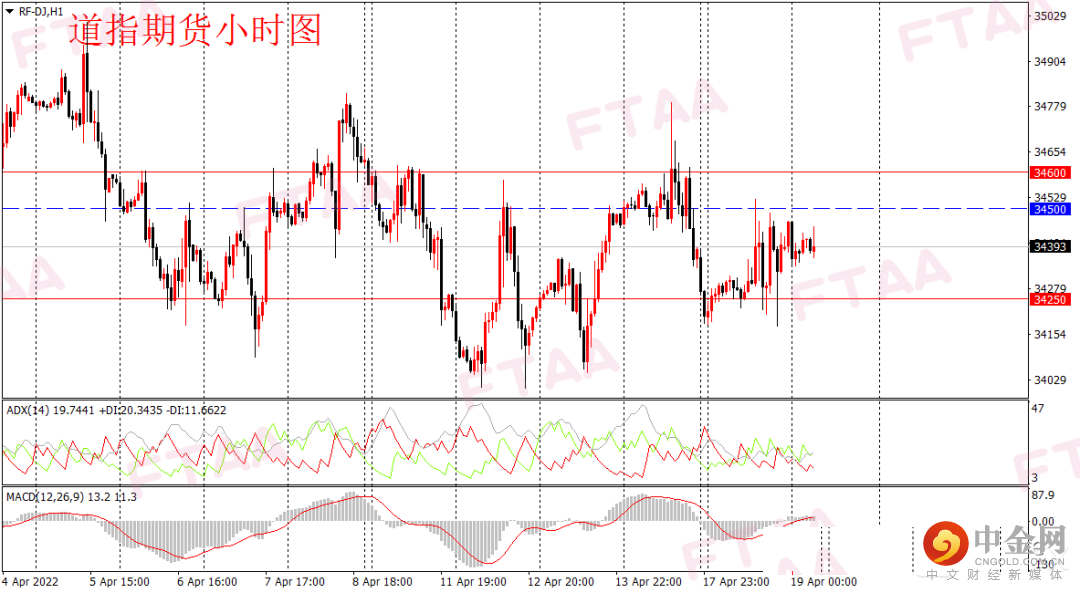This screenshot has height=593, width=1080.
Task: Select the MACD(12,26,9) indicator label
Action: click(47, 494)
